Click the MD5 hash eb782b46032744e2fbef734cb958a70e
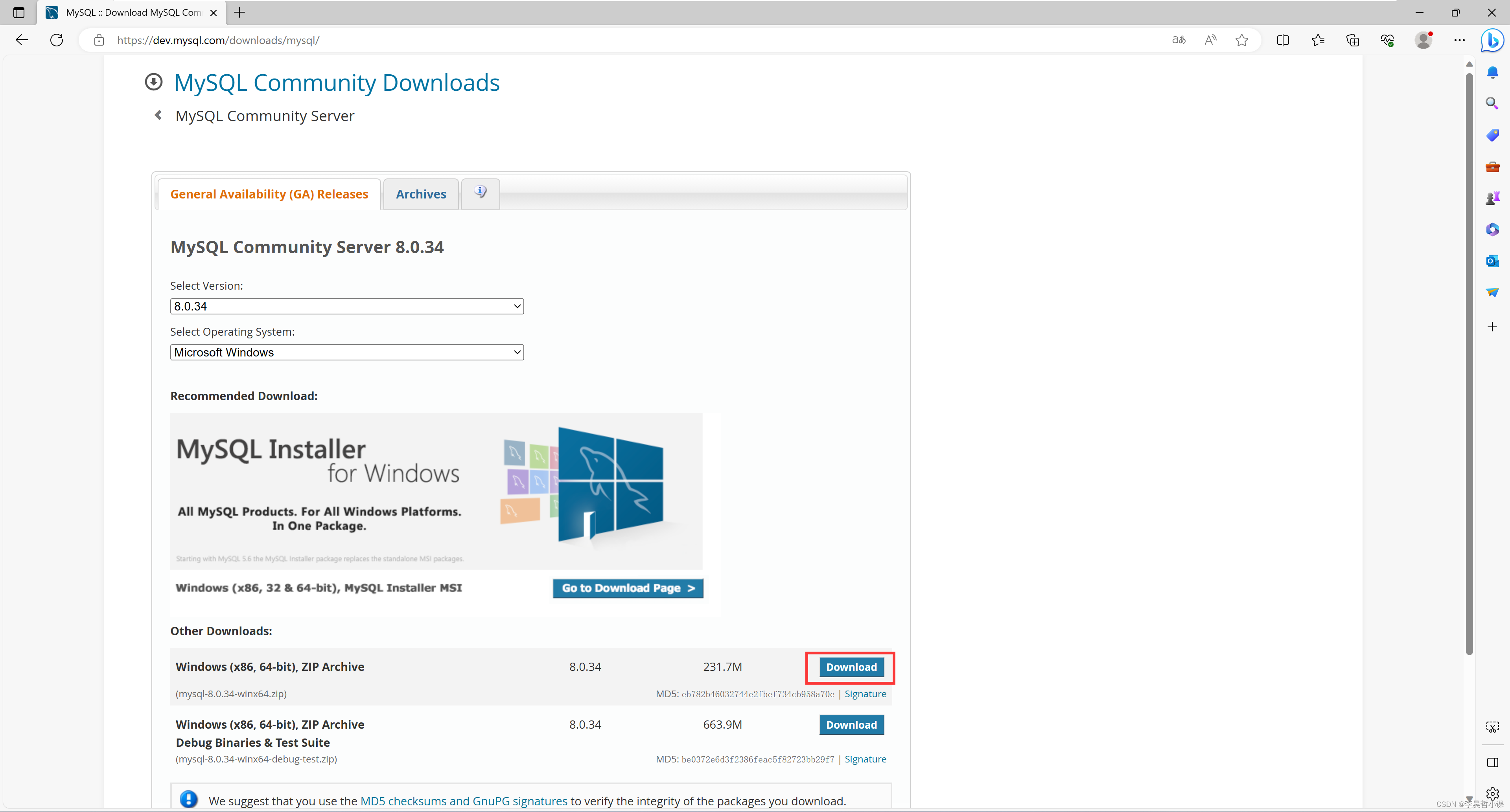This screenshot has width=1510, height=812. (x=757, y=694)
